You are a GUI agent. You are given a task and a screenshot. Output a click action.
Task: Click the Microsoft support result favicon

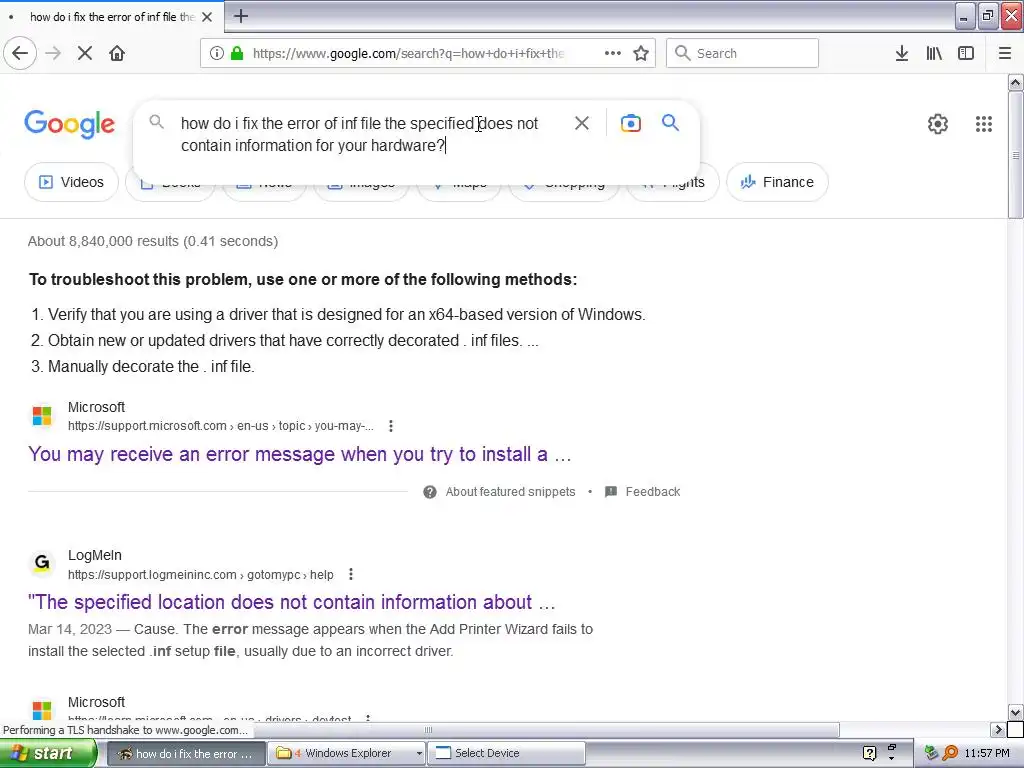pos(42,415)
